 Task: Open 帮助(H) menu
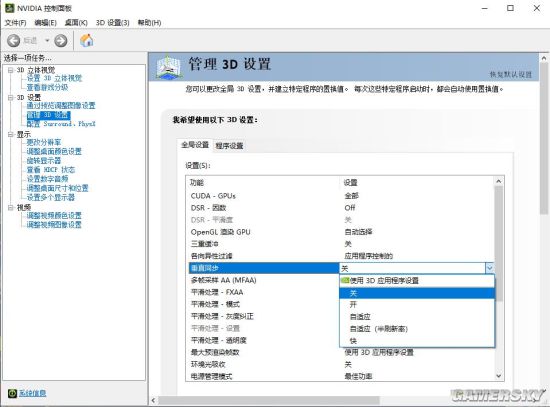(x=149, y=23)
